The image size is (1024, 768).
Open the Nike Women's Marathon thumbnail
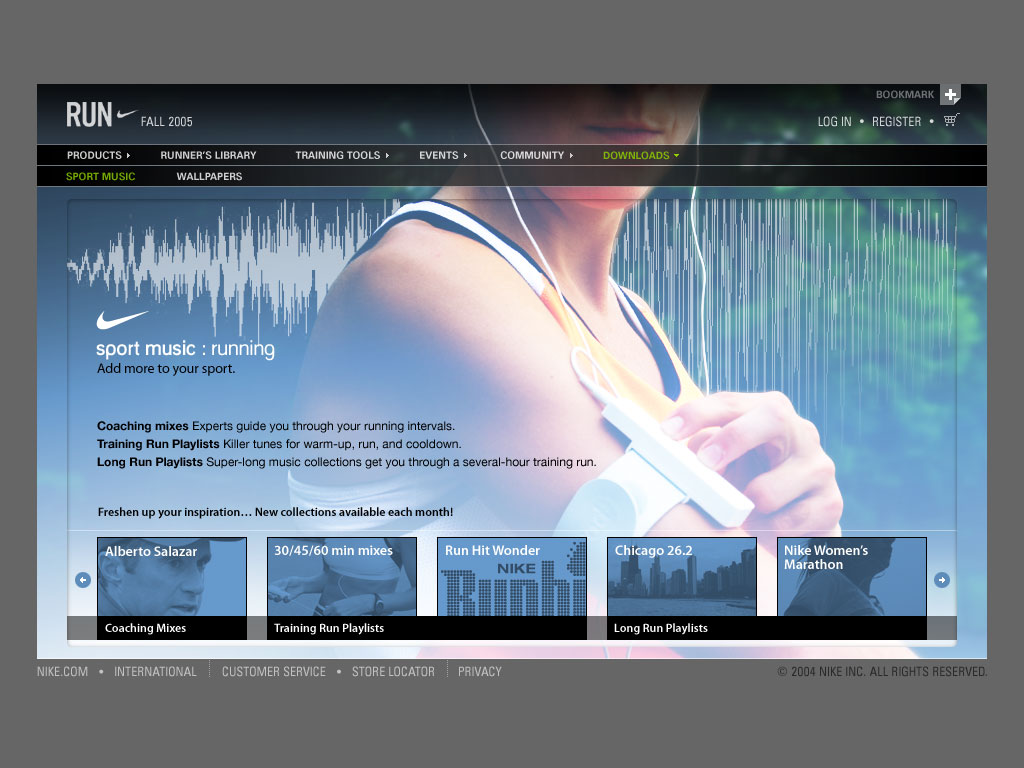point(852,577)
